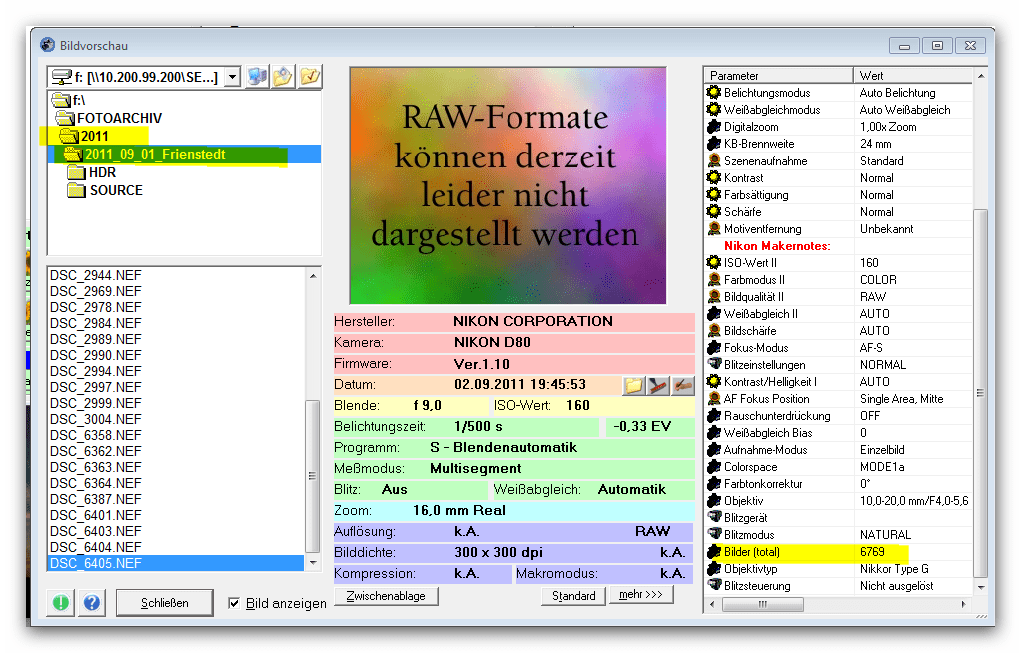The height and width of the screenshot is (653, 1021).
Task: Open the drive selection dropdown
Action: (232, 77)
